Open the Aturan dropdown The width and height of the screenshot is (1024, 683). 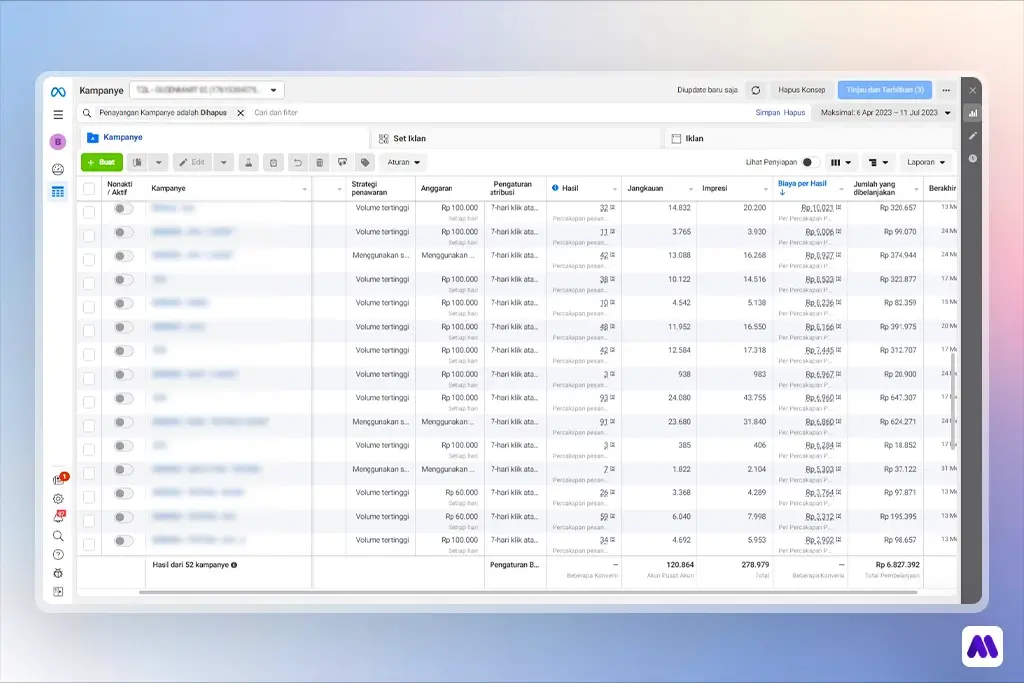(404, 163)
